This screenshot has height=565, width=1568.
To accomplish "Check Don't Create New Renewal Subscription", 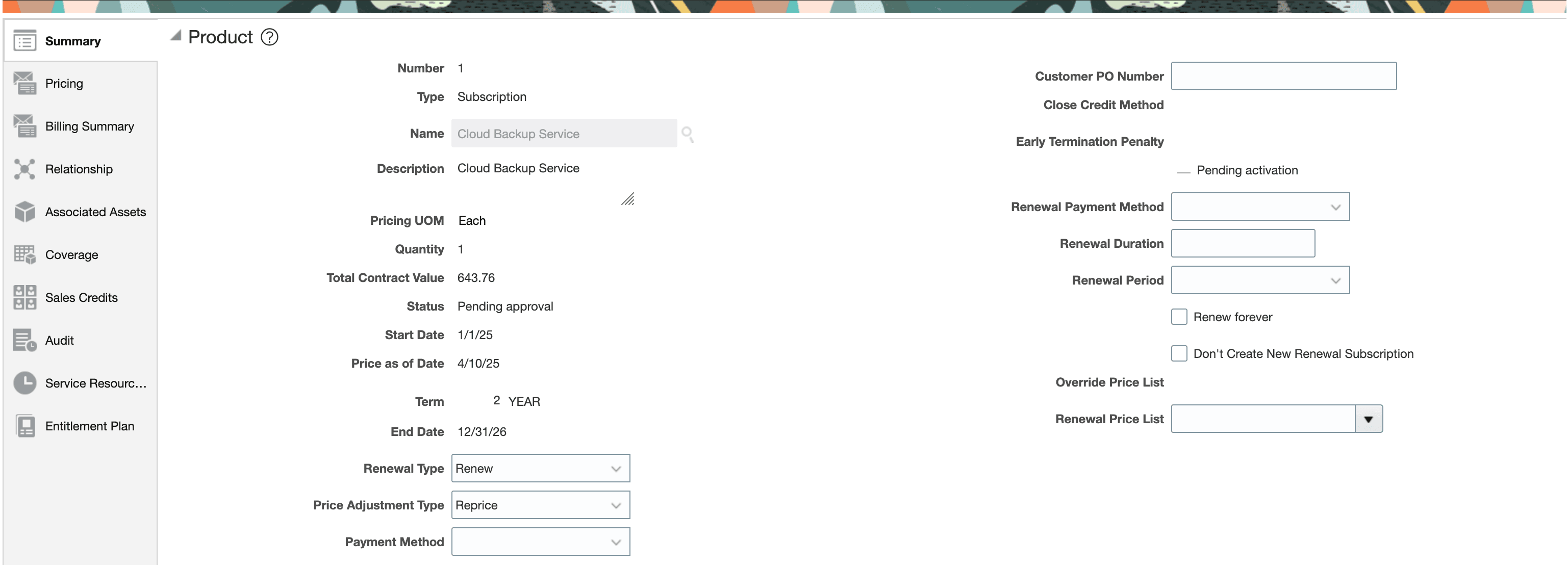I will [x=1179, y=353].
